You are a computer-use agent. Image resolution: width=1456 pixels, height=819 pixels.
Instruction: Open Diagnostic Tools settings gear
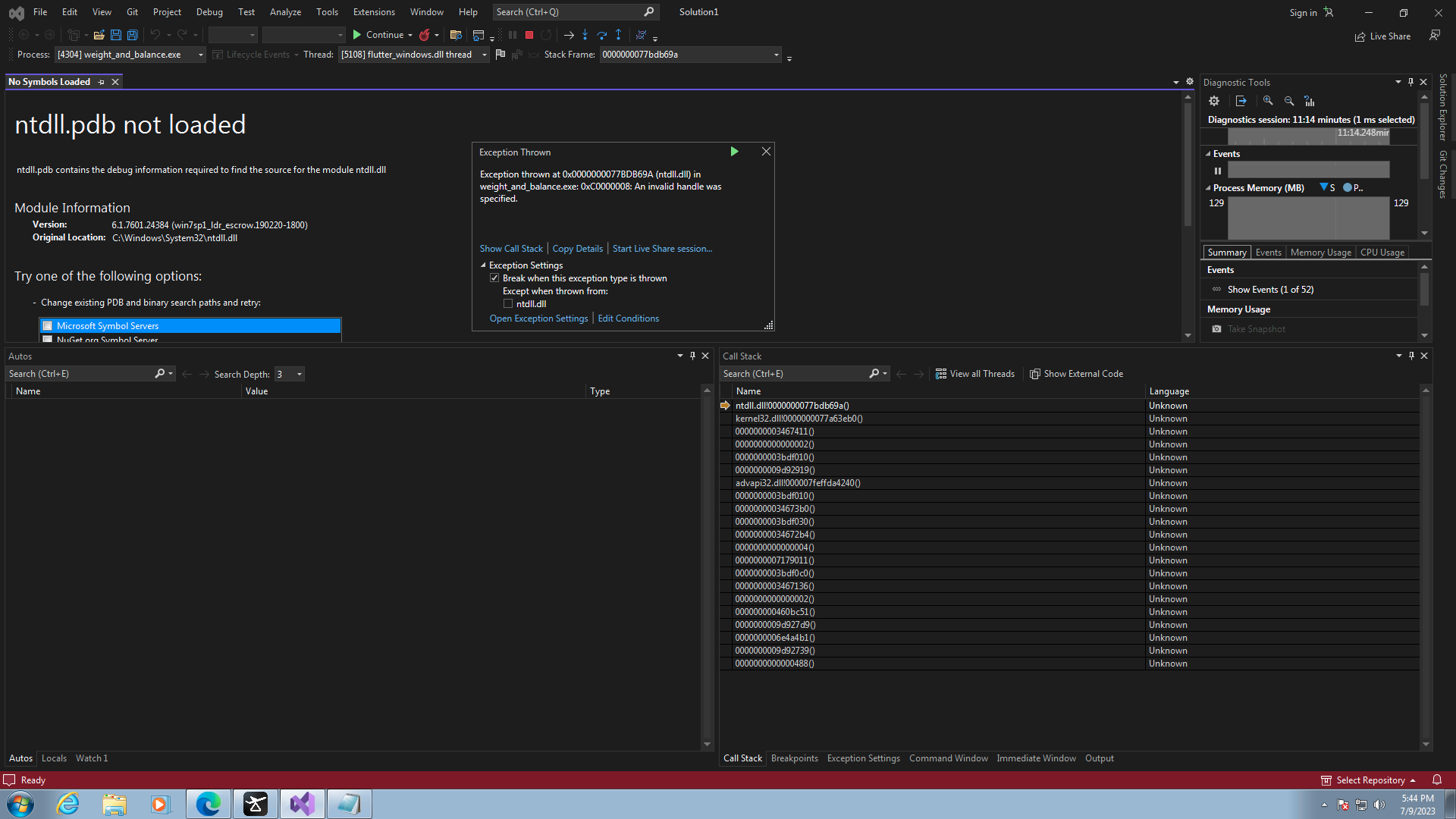[1214, 100]
